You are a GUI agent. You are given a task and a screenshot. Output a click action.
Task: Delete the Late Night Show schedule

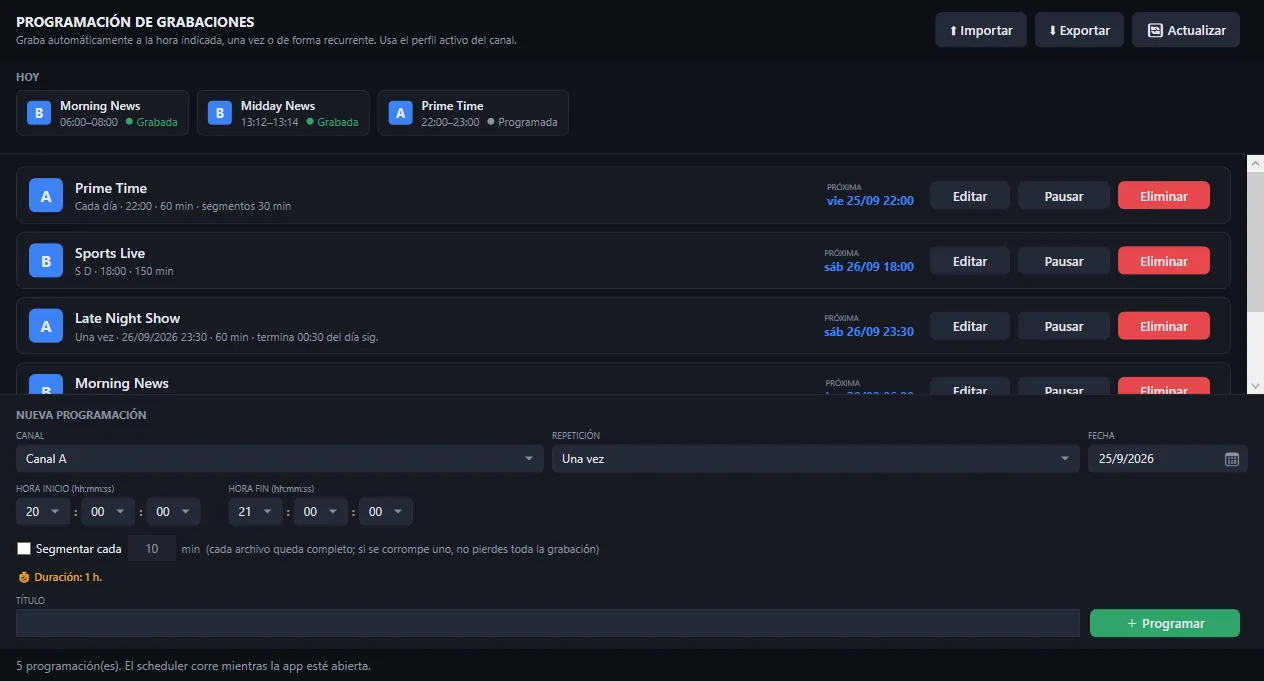[1164, 326]
